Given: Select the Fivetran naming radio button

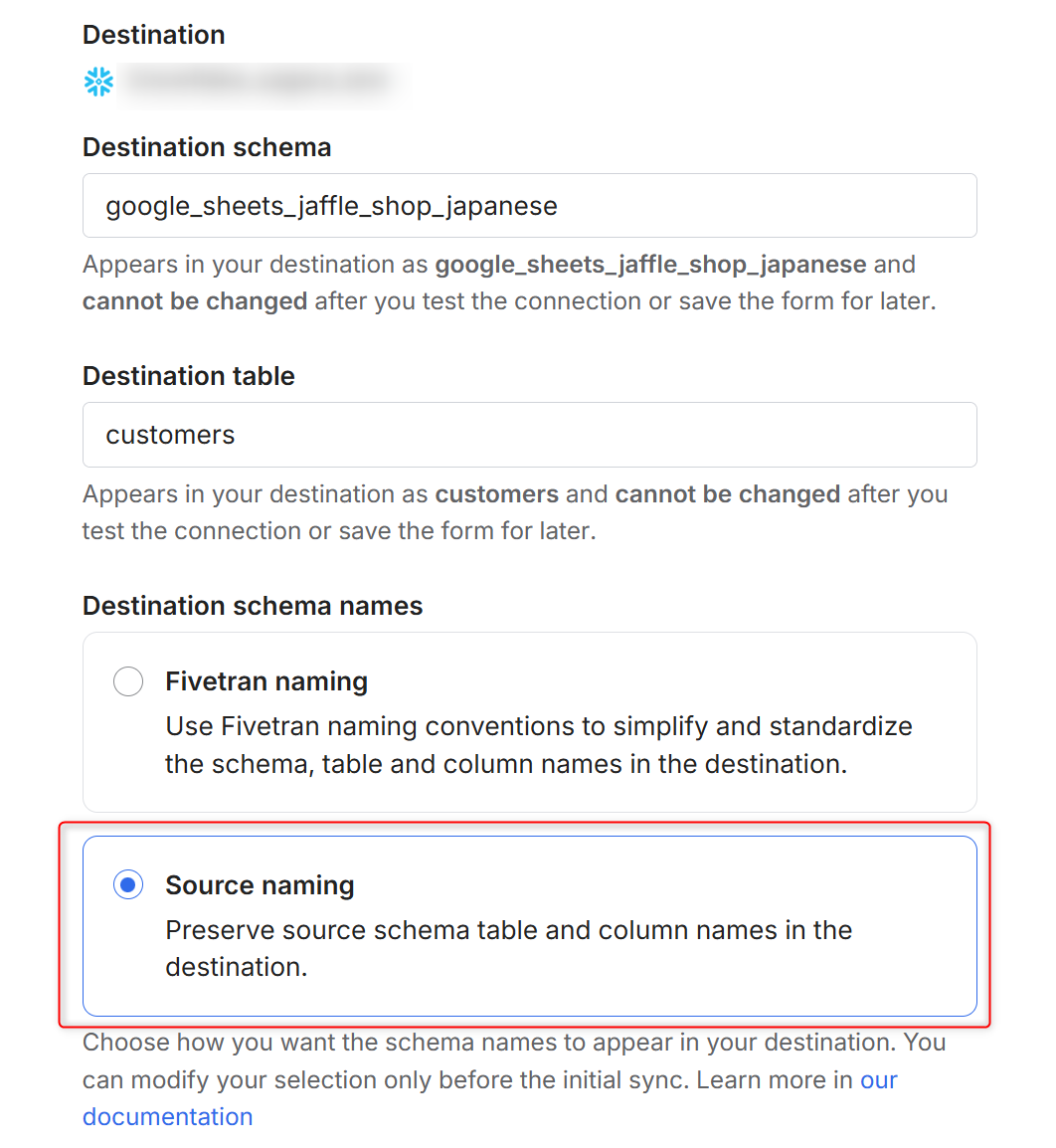Looking at the screenshot, I should (128, 681).
